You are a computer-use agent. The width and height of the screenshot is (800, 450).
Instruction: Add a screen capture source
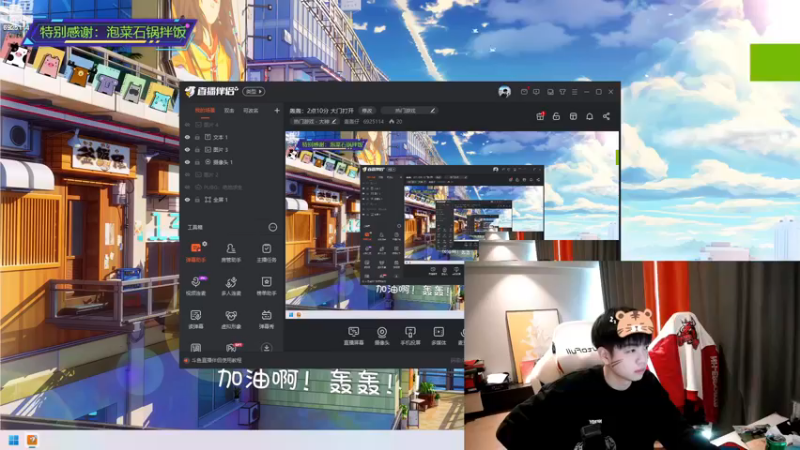click(x=353, y=336)
